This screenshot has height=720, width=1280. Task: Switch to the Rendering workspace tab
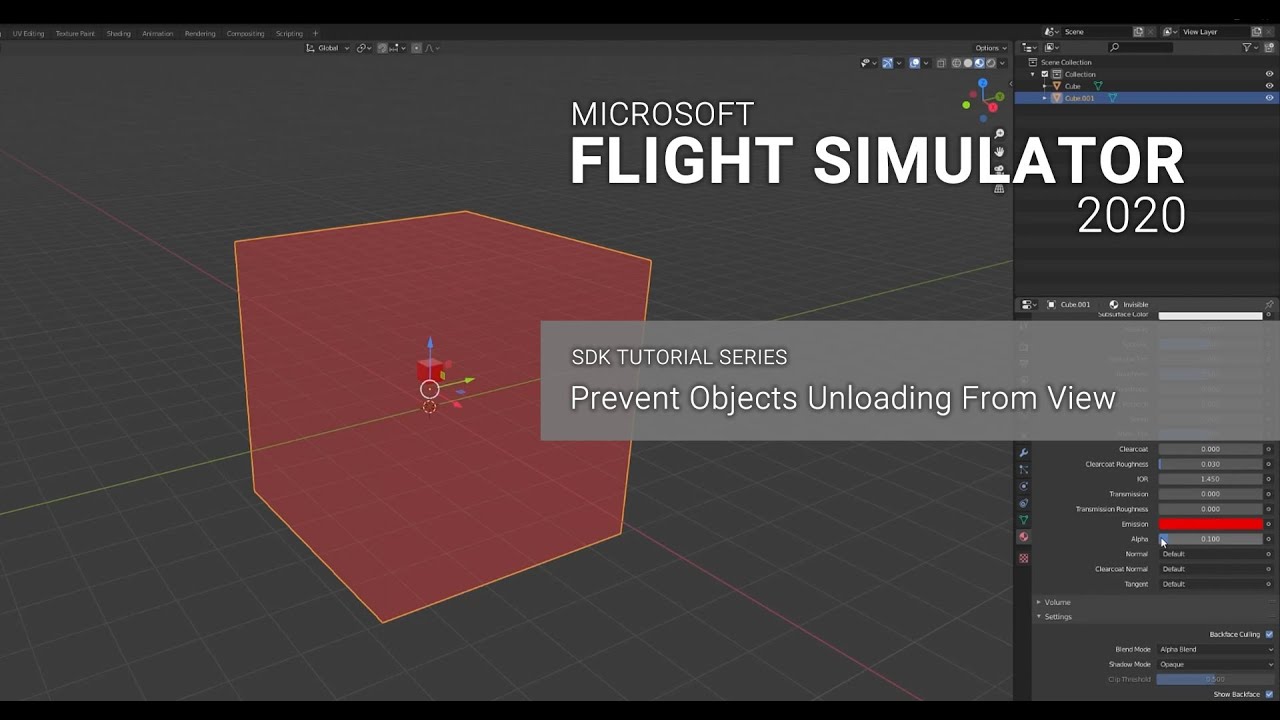pyautogui.click(x=200, y=33)
